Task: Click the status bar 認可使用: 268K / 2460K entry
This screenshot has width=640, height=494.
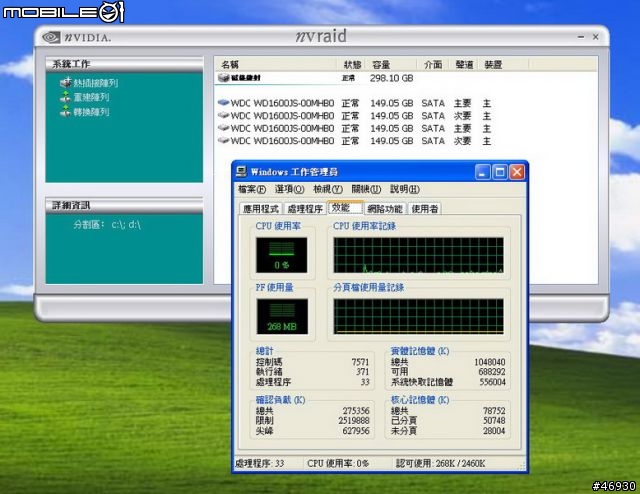Action: 440,463
